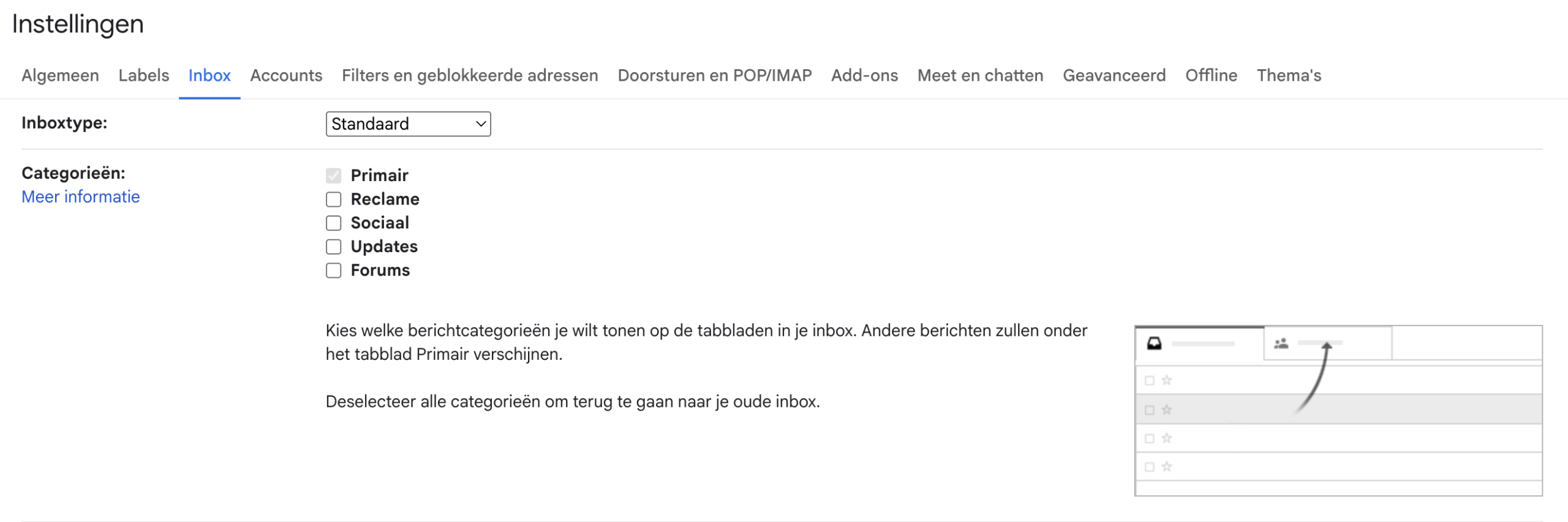Image resolution: width=1568 pixels, height=522 pixels.
Task: Click the Primair inbox icon in preview
Action: point(1154,343)
